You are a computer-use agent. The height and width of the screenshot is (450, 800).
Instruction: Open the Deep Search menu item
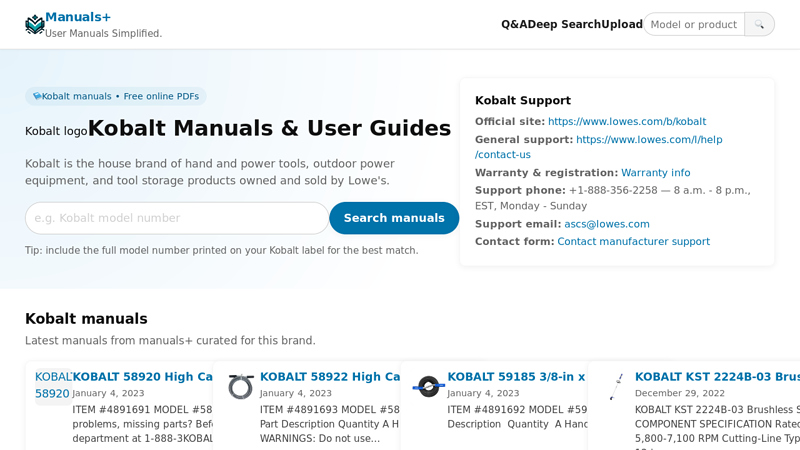(x=565, y=24)
